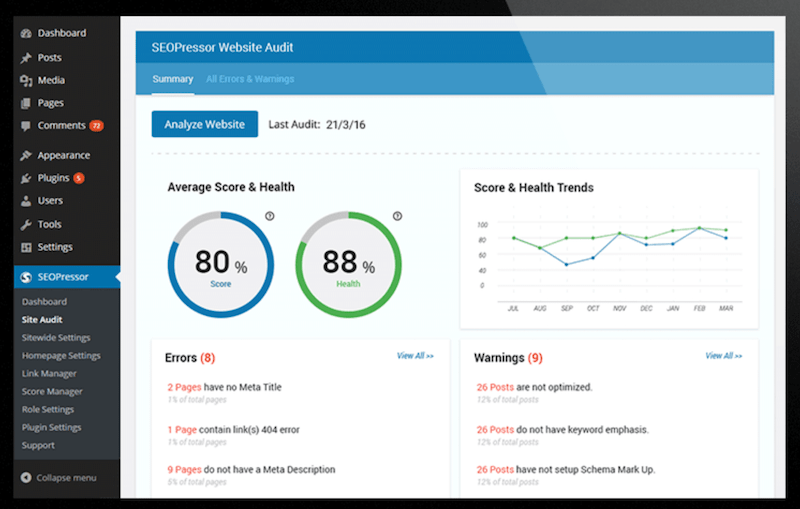The width and height of the screenshot is (800, 509).
Task: Click the Plugins 5 update badge
Action: pos(79,178)
